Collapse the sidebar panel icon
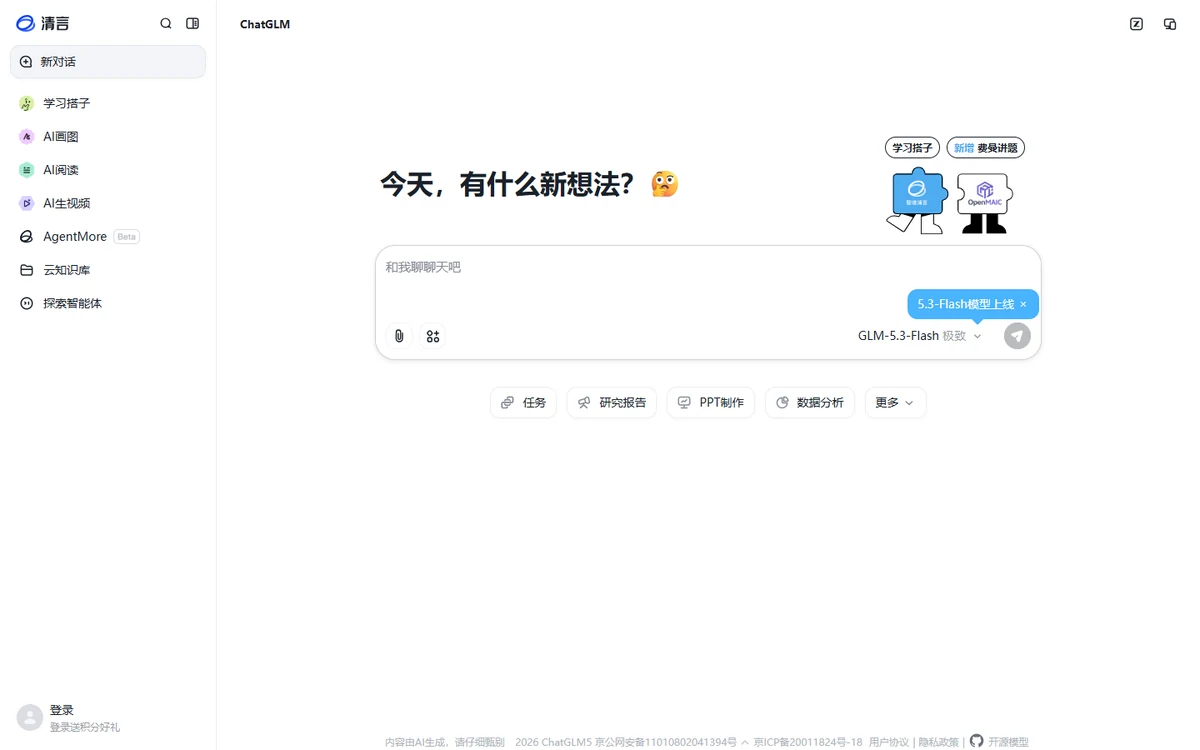 tap(193, 23)
